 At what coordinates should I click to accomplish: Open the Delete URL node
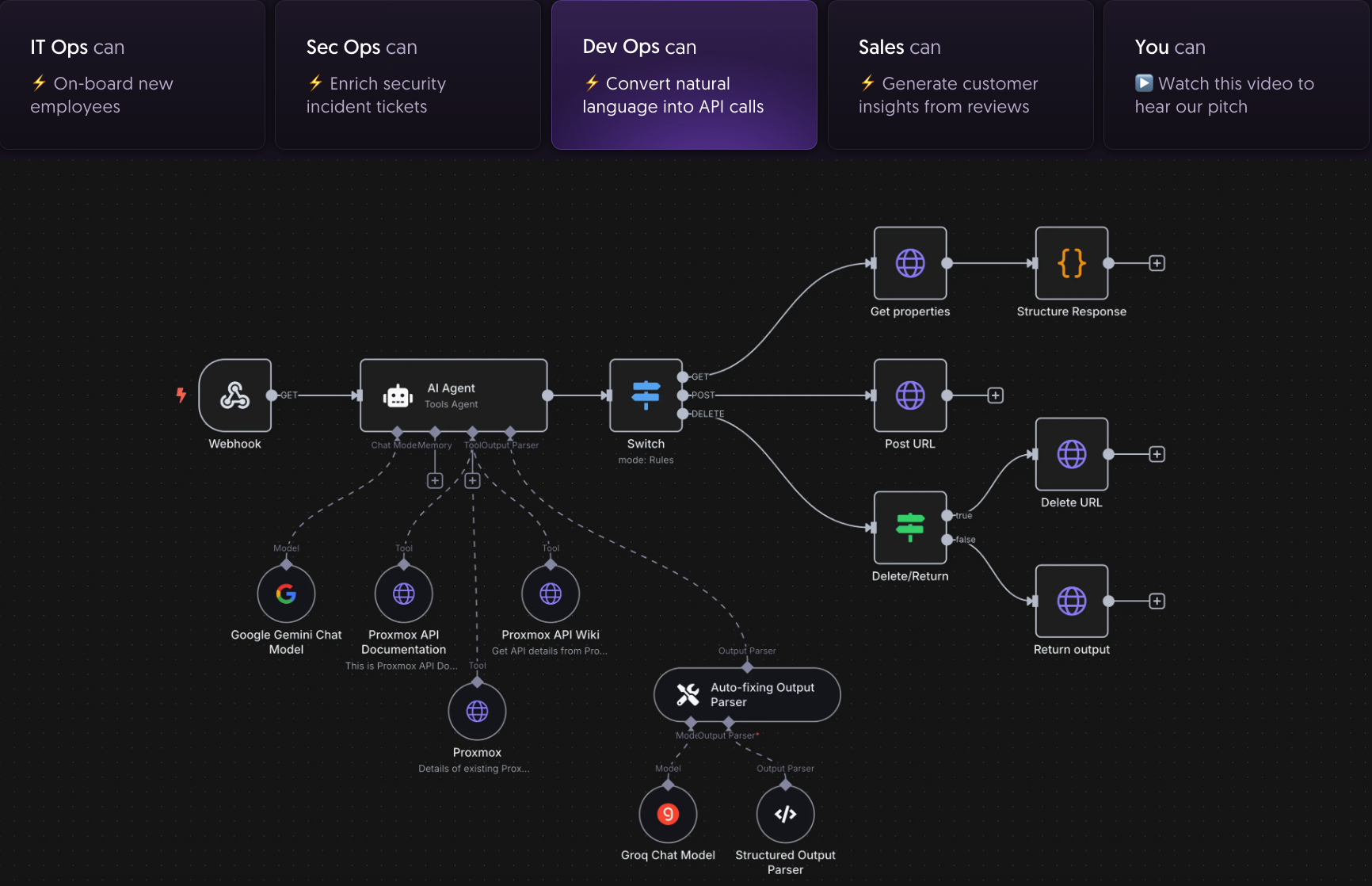click(x=1072, y=454)
